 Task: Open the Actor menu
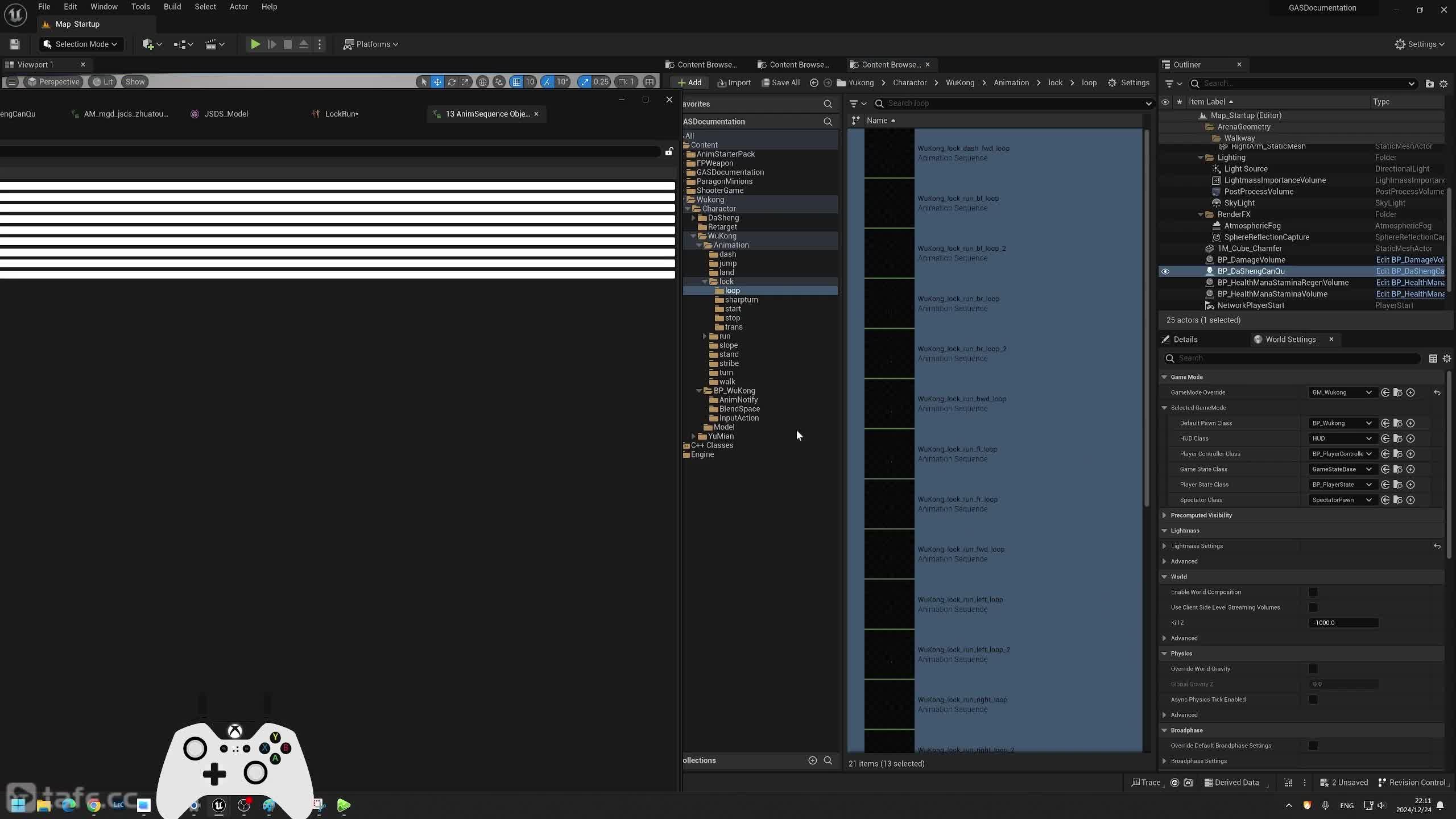tap(239, 7)
